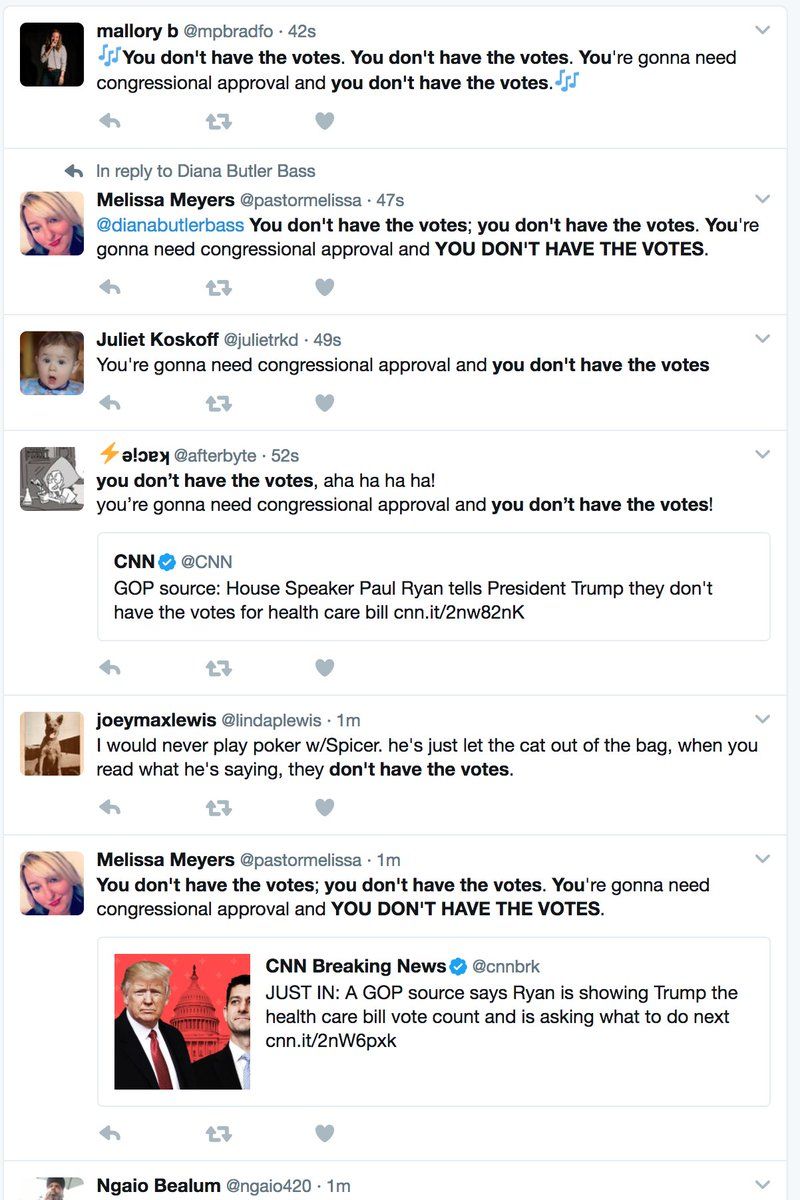
Task: Like Juliet Koskoff's tweet
Action: pyautogui.click(x=324, y=403)
